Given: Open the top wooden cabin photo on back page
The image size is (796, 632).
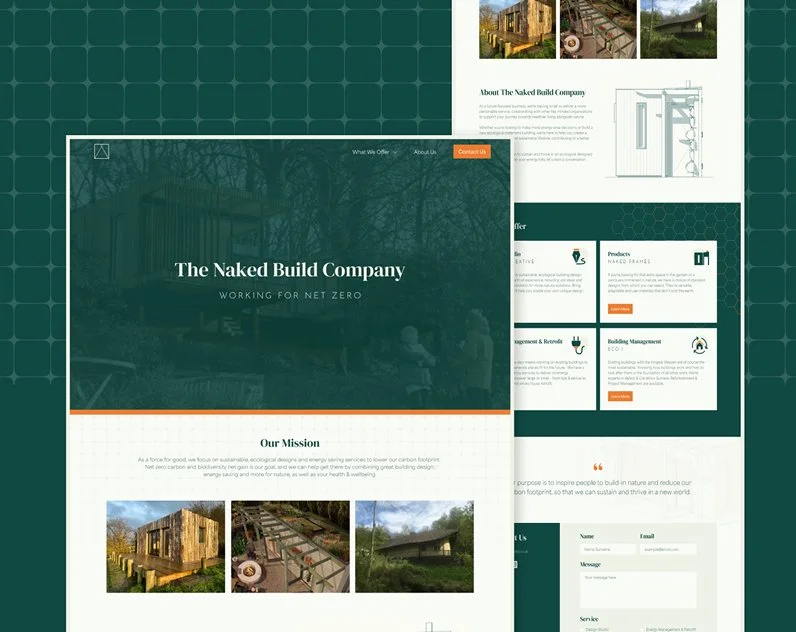Looking at the screenshot, I should 517,29.
